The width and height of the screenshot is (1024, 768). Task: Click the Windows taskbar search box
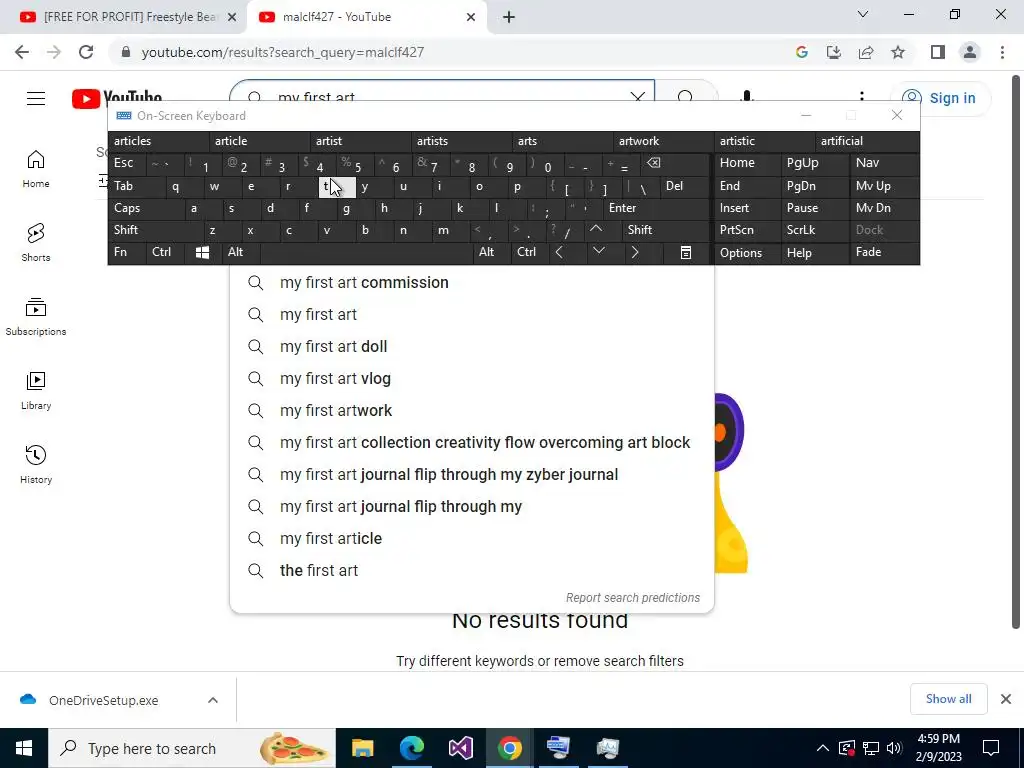pos(192,748)
